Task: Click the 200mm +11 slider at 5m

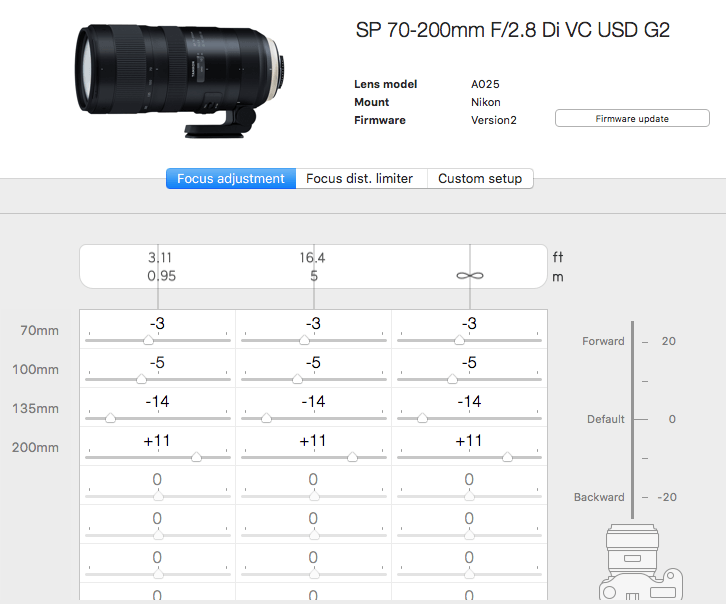Action: pyautogui.click(x=352, y=457)
